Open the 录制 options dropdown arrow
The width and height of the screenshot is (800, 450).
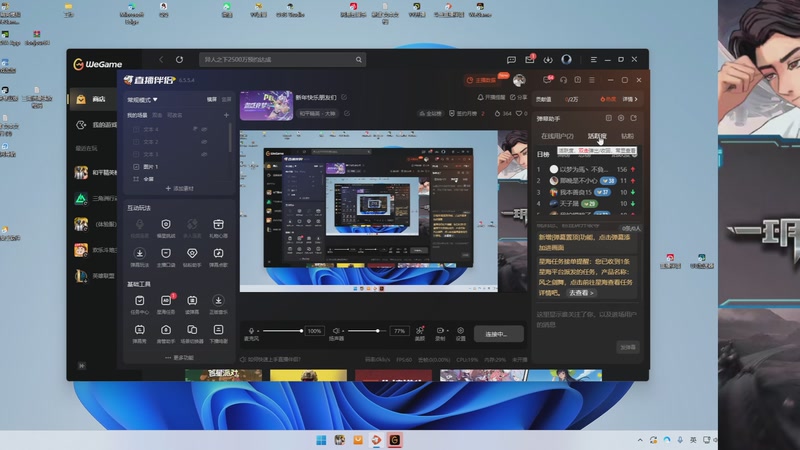[447, 331]
